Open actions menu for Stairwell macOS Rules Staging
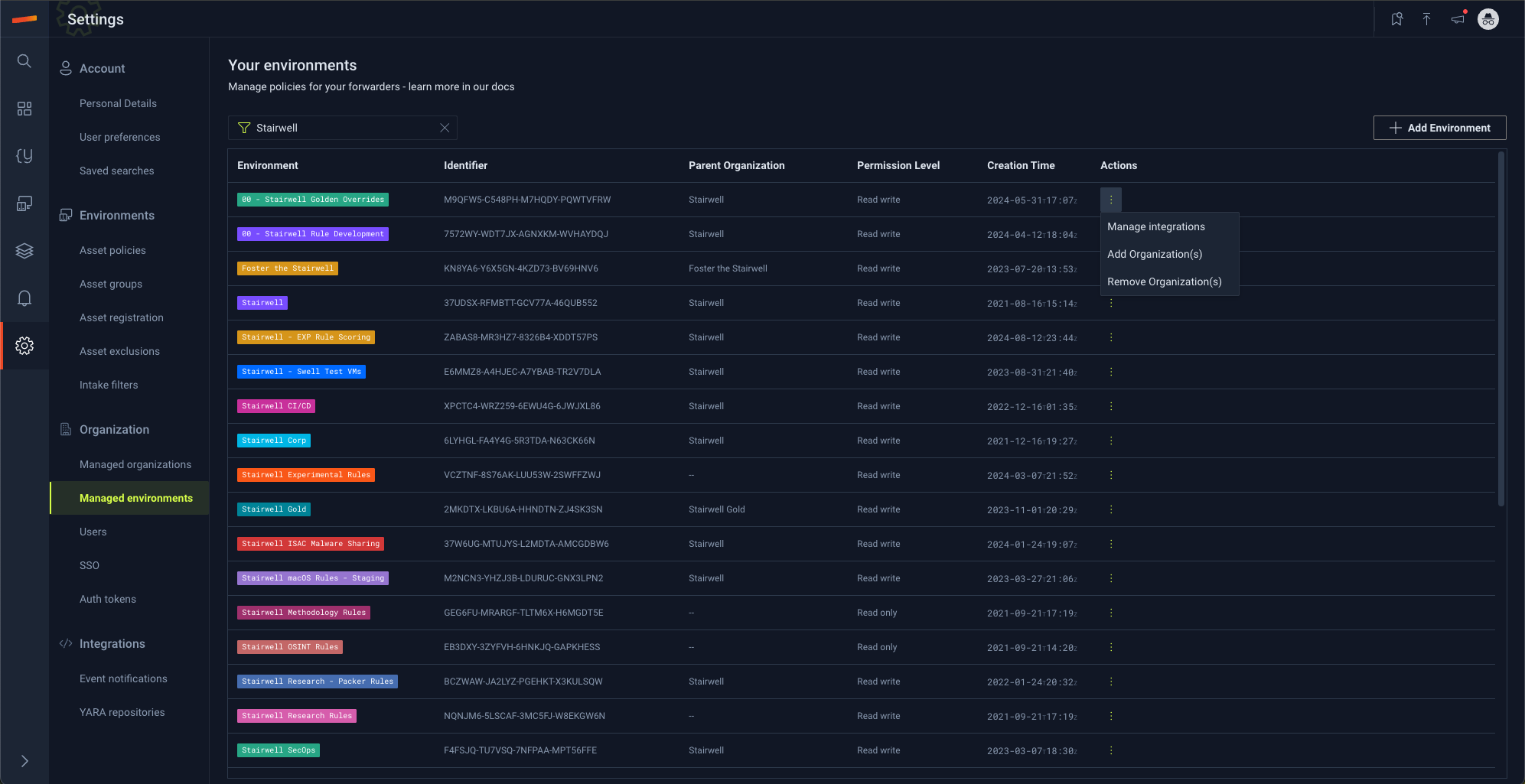 [x=1111, y=578]
